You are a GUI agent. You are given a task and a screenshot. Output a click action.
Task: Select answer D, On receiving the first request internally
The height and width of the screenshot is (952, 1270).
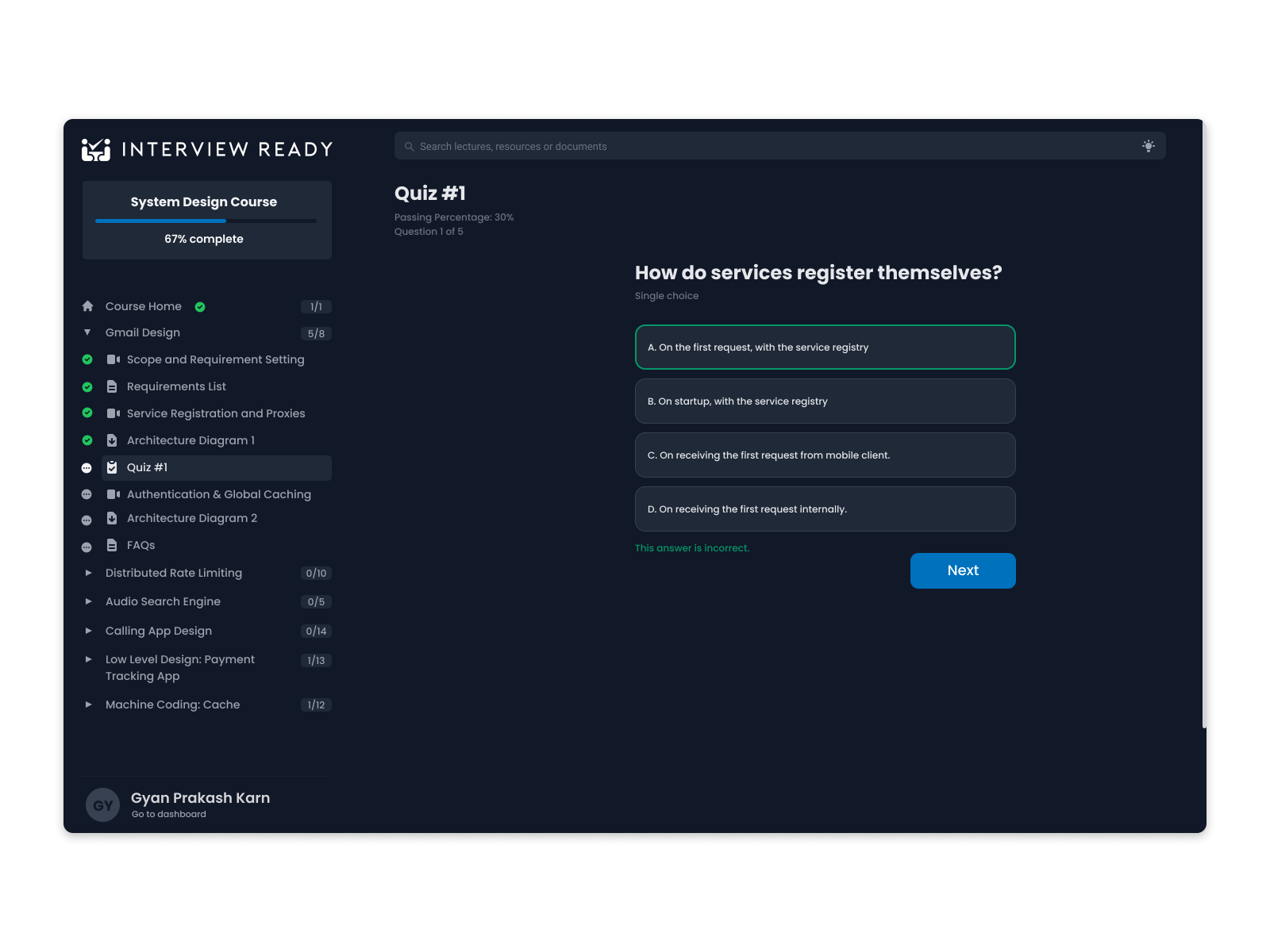(825, 509)
